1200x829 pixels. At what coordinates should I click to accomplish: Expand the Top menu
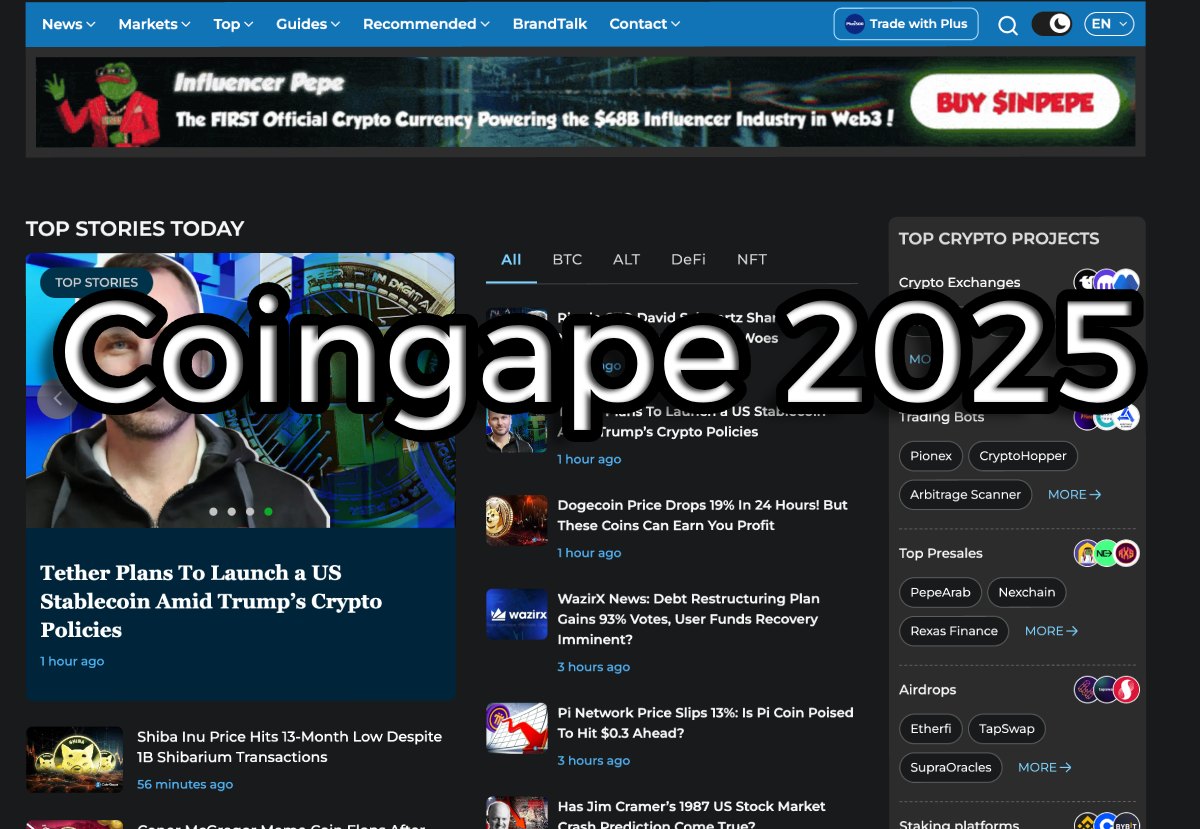(233, 24)
